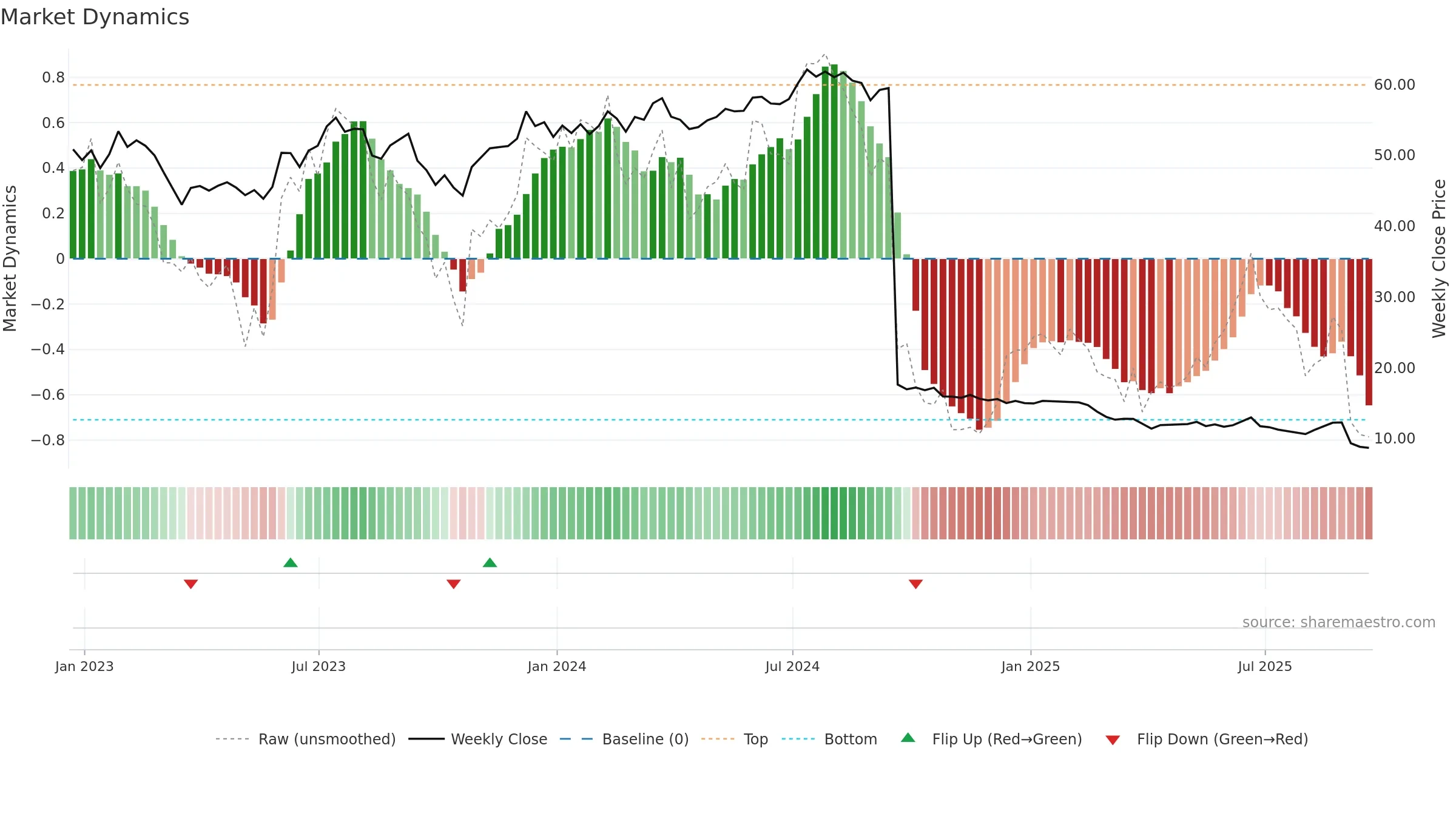Toggle Flip Up (Red→Green) legend entry
Screen dimensions: 1456x819
(x=991, y=739)
